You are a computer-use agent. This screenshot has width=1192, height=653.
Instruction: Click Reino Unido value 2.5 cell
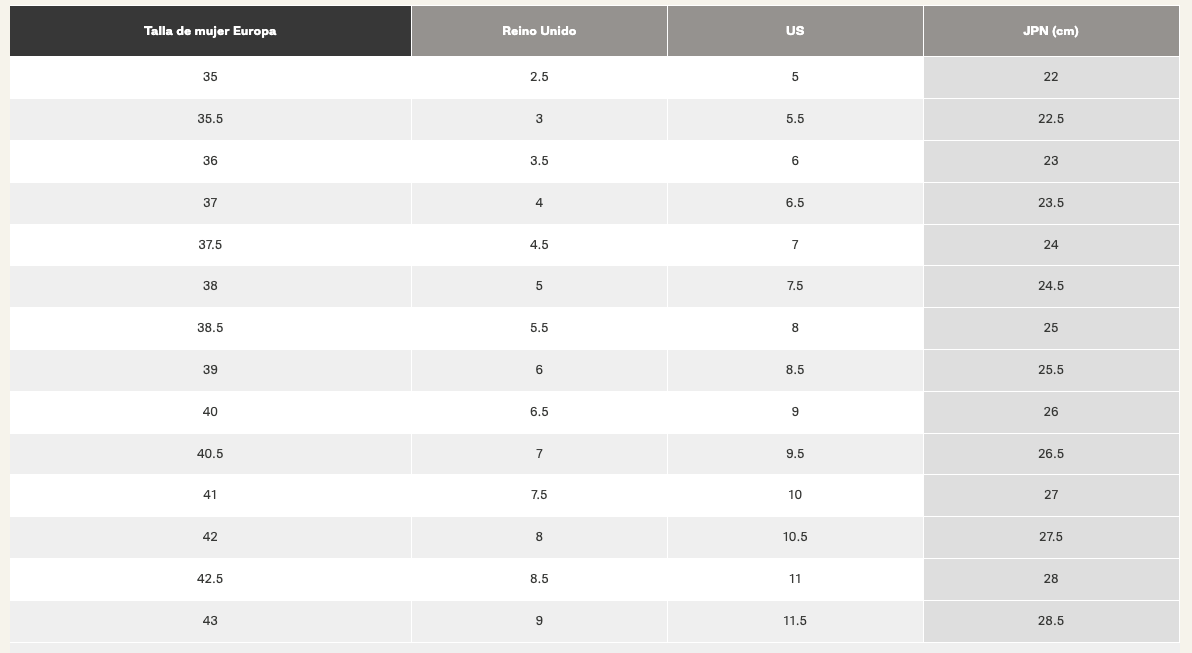(539, 77)
